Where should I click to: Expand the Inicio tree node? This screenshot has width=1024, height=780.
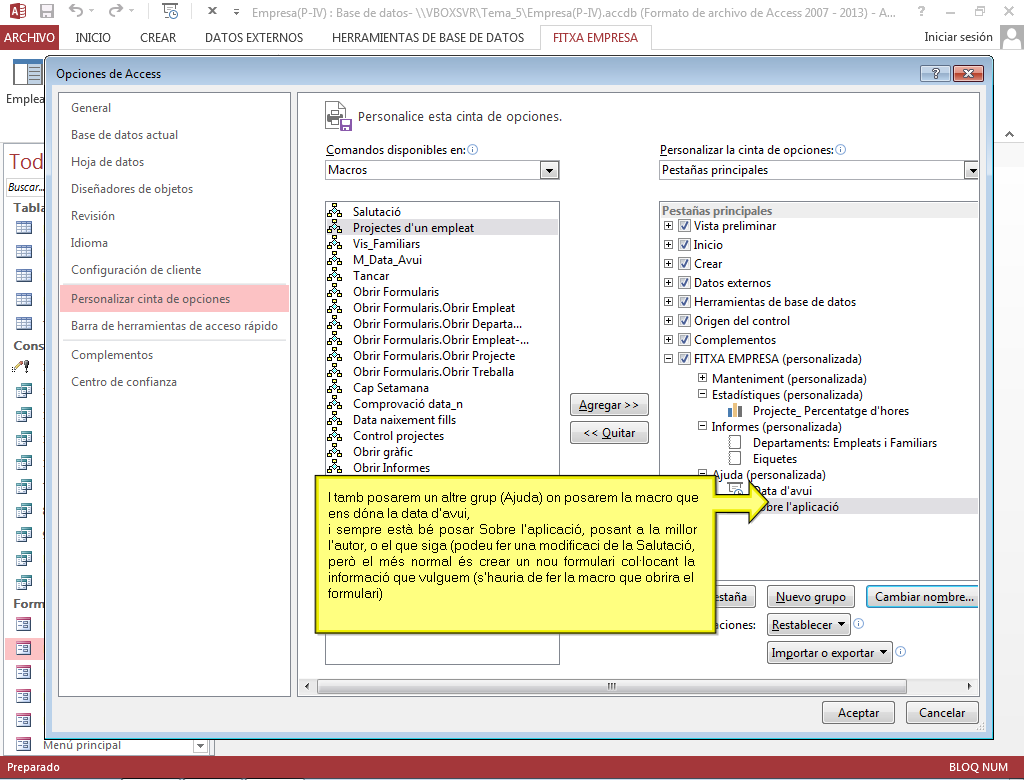pos(668,244)
